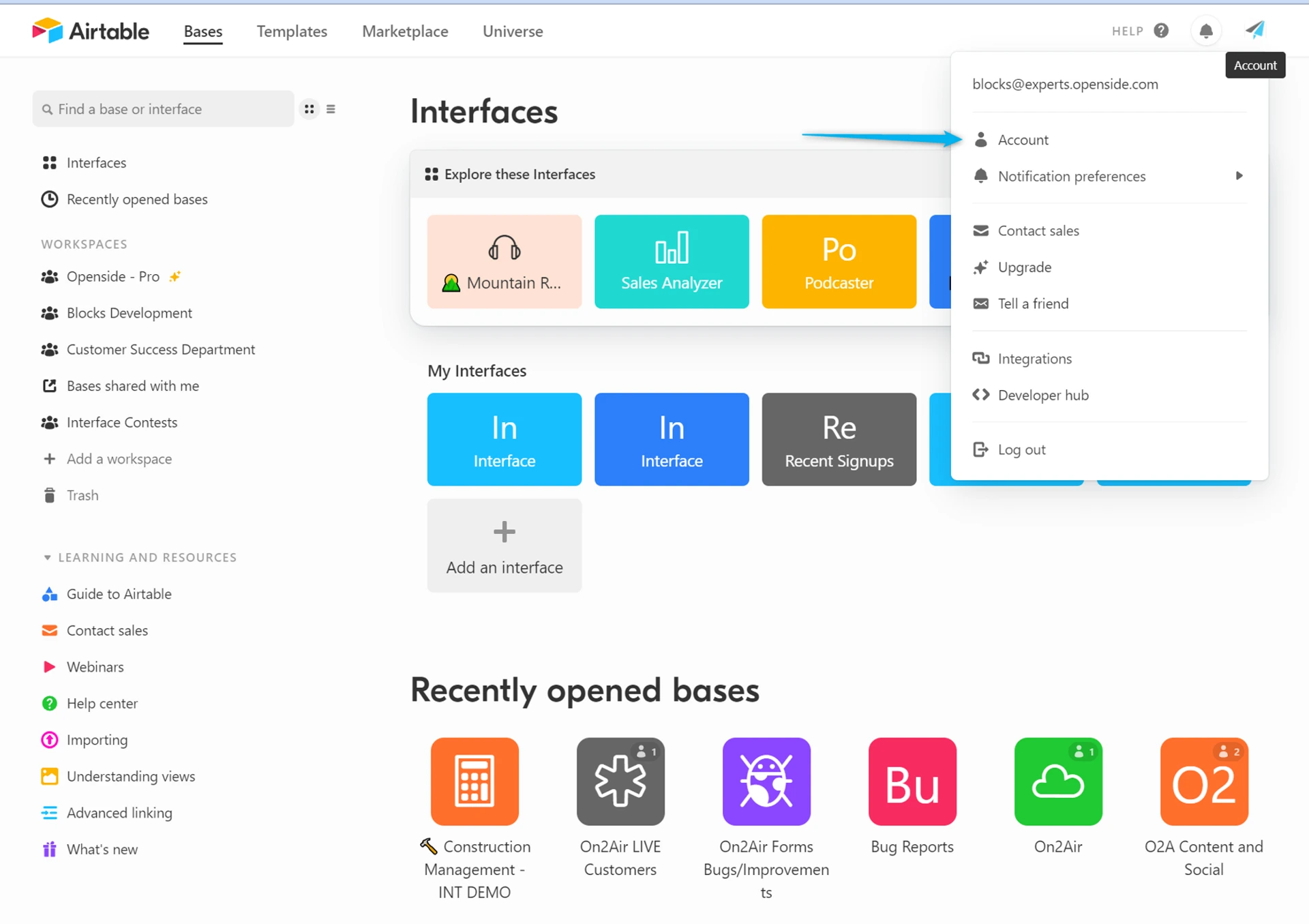Click Add an interface button
This screenshot has width=1309, height=924.
click(x=504, y=545)
